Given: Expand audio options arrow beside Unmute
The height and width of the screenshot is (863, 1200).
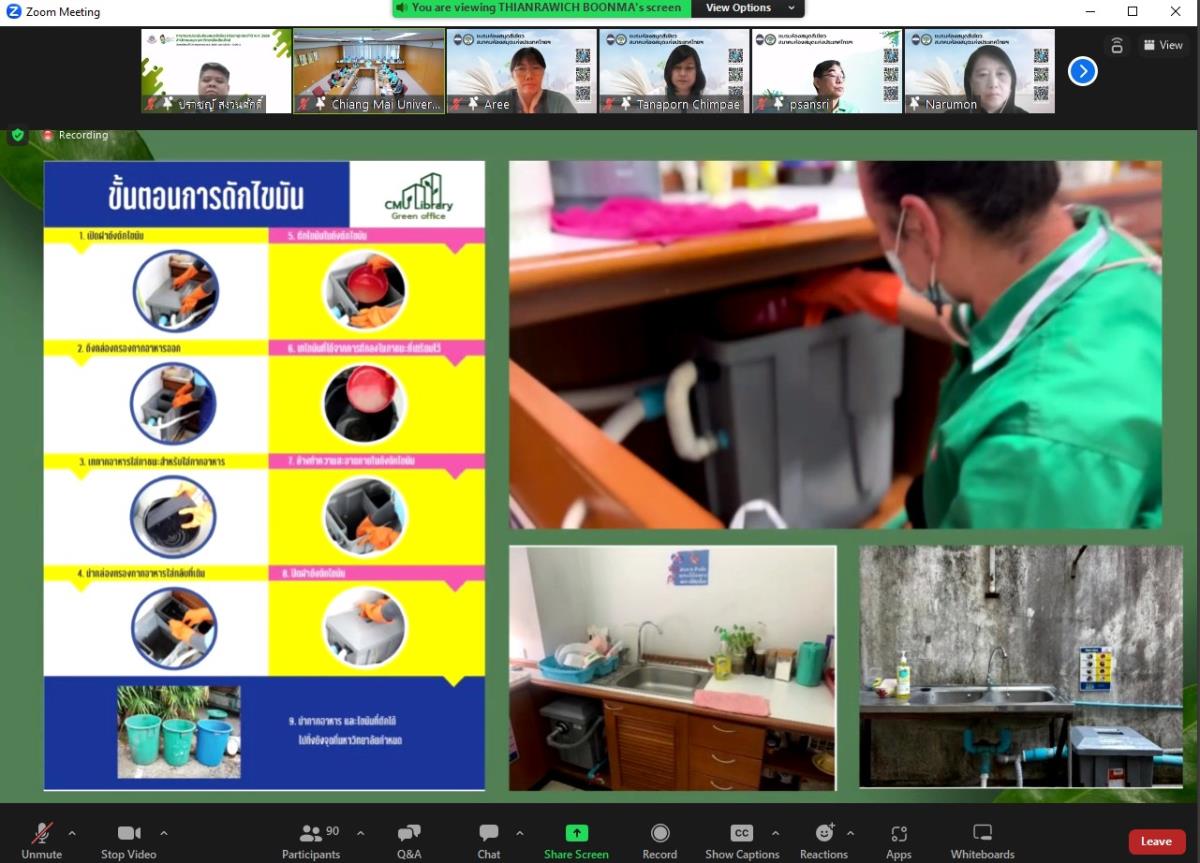Looking at the screenshot, I should (72, 832).
